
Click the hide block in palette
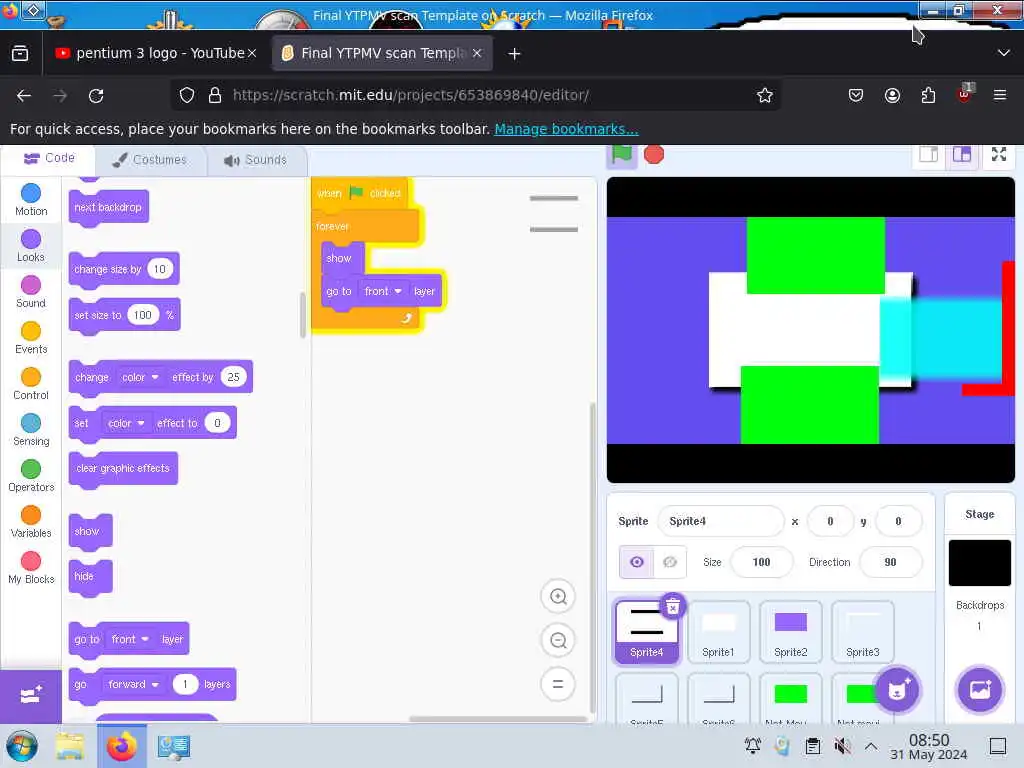[90, 577]
